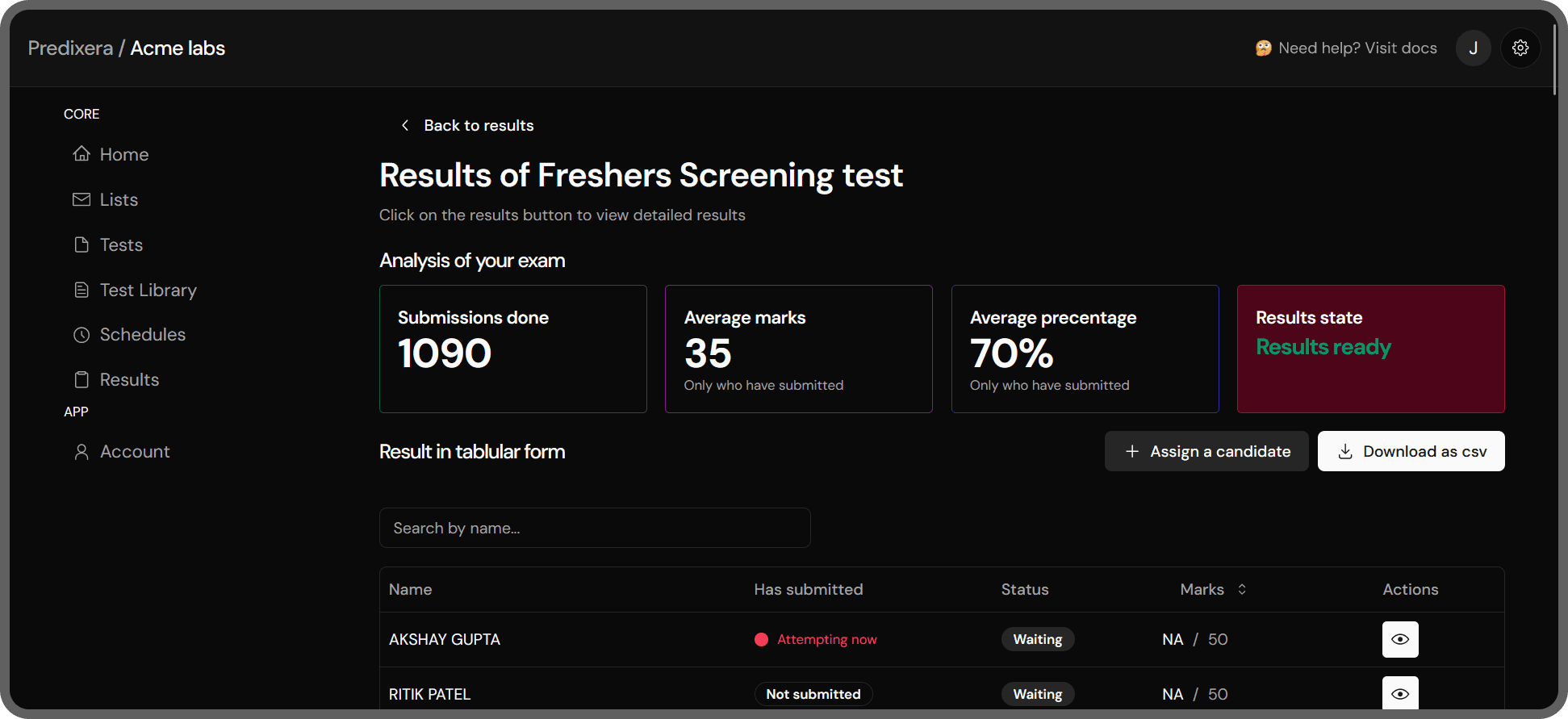View Ritik Patel's result with eye button
The height and width of the screenshot is (719, 1568).
[1400, 693]
